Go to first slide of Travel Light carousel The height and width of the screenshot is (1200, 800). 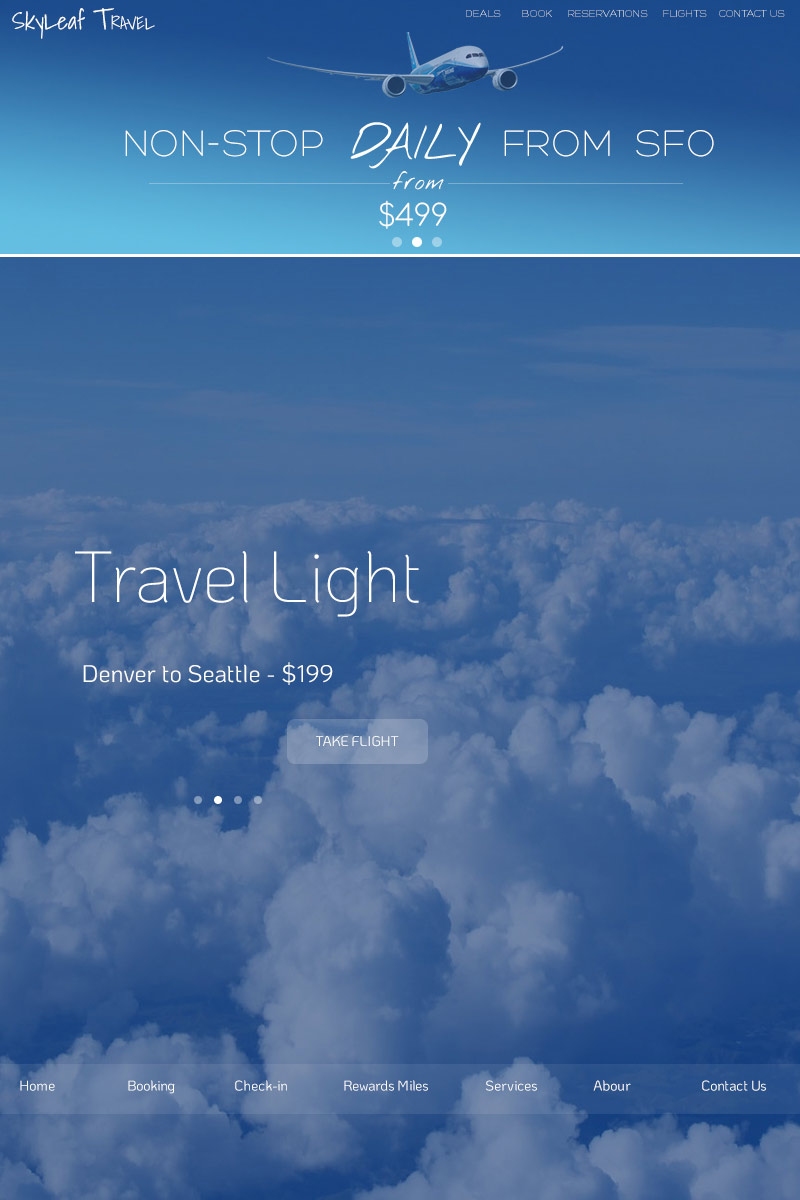pos(198,800)
